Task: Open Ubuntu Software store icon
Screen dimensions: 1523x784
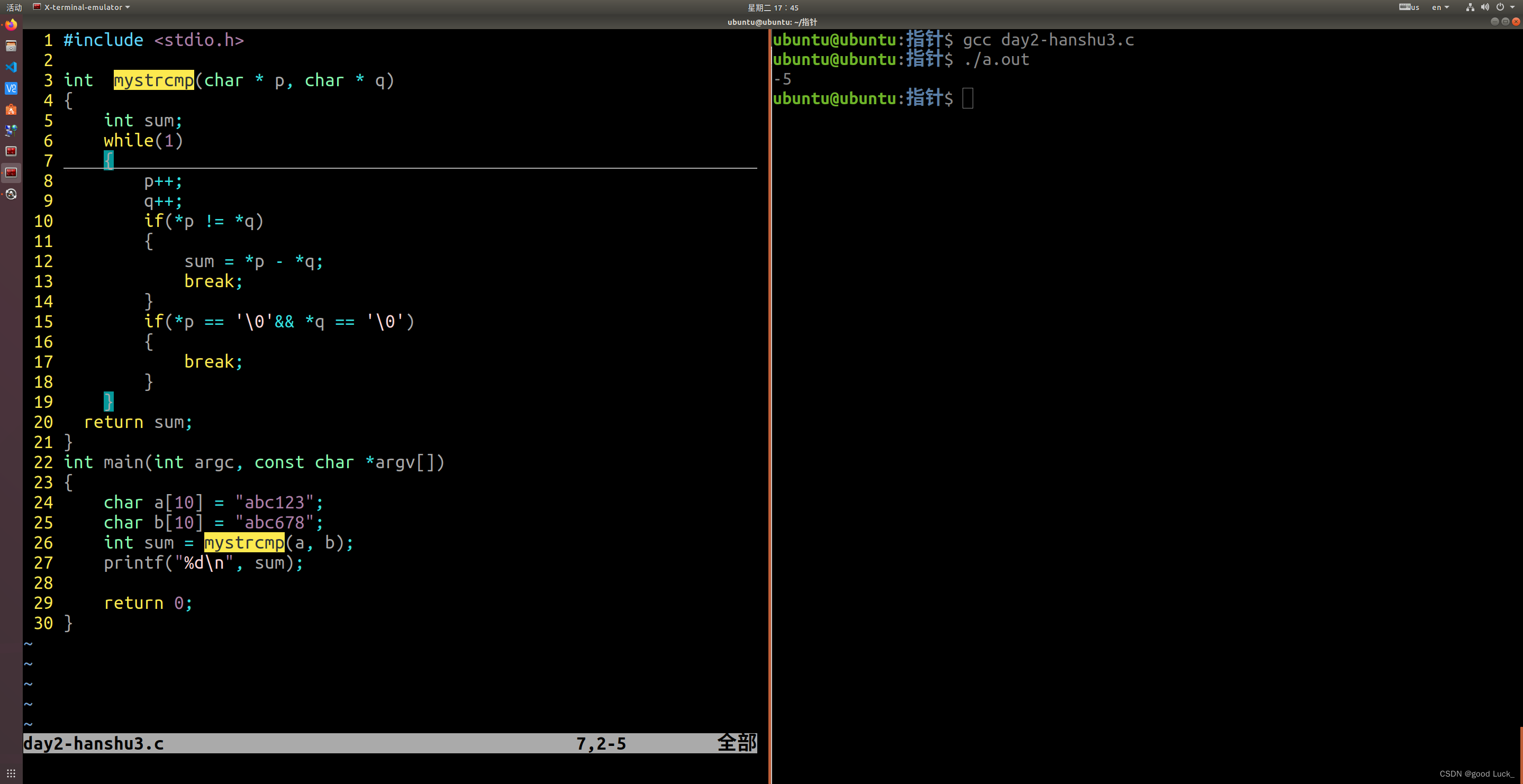Action: tap(11, 110)
